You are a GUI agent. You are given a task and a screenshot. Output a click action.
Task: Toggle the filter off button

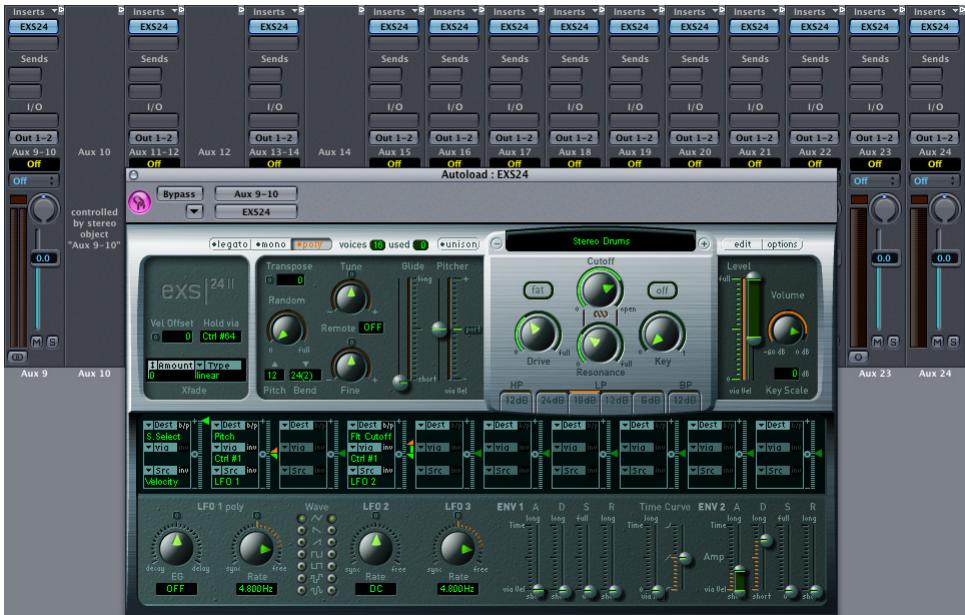tap(662, 290)
